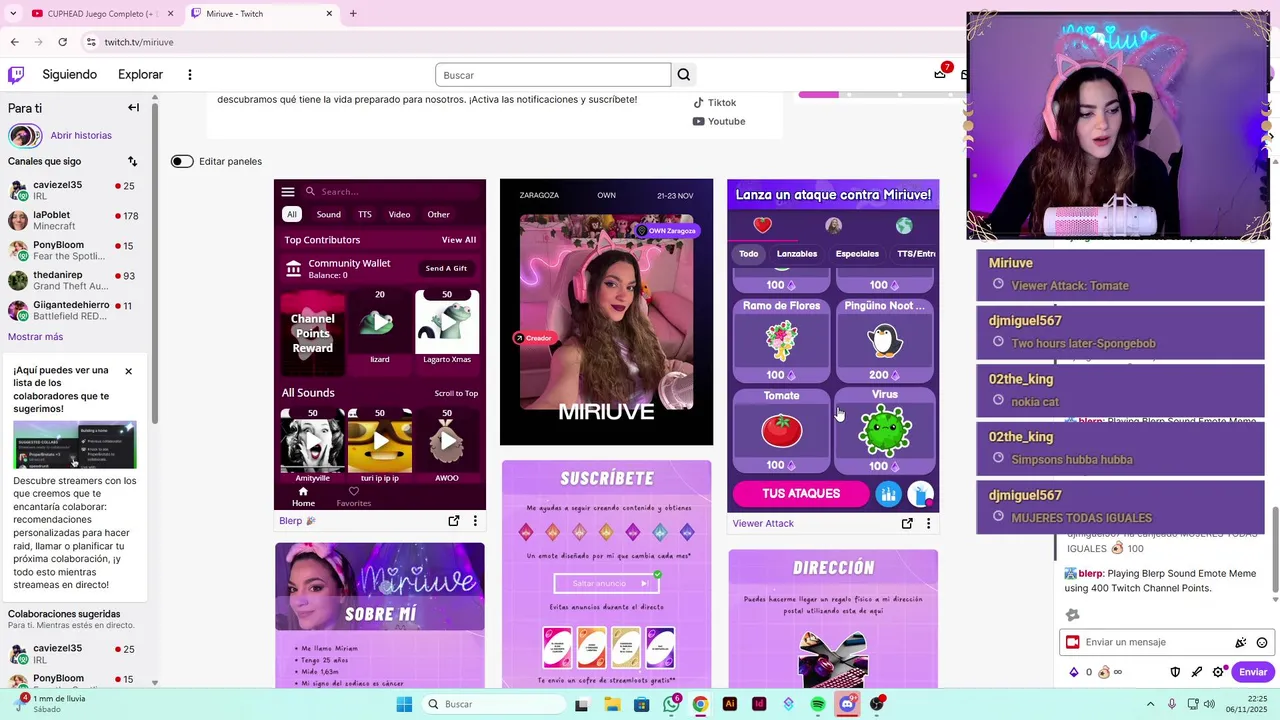The height and width of the screenshot is (720, 1280).
Task: Toggle Editar paneles switch
Action: pos(182,161)
